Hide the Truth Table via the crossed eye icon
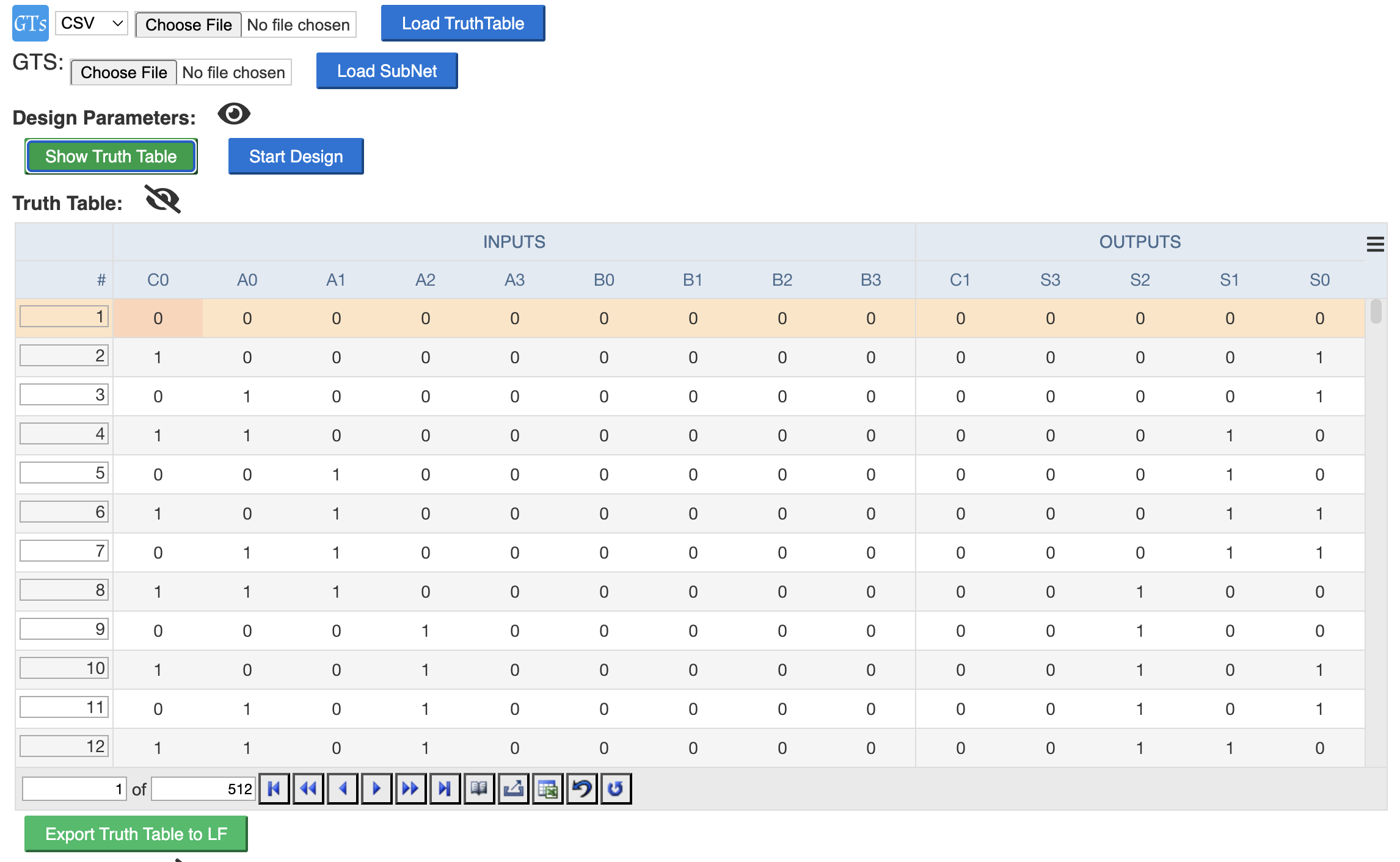The image size is (1400, 862). 163,200
